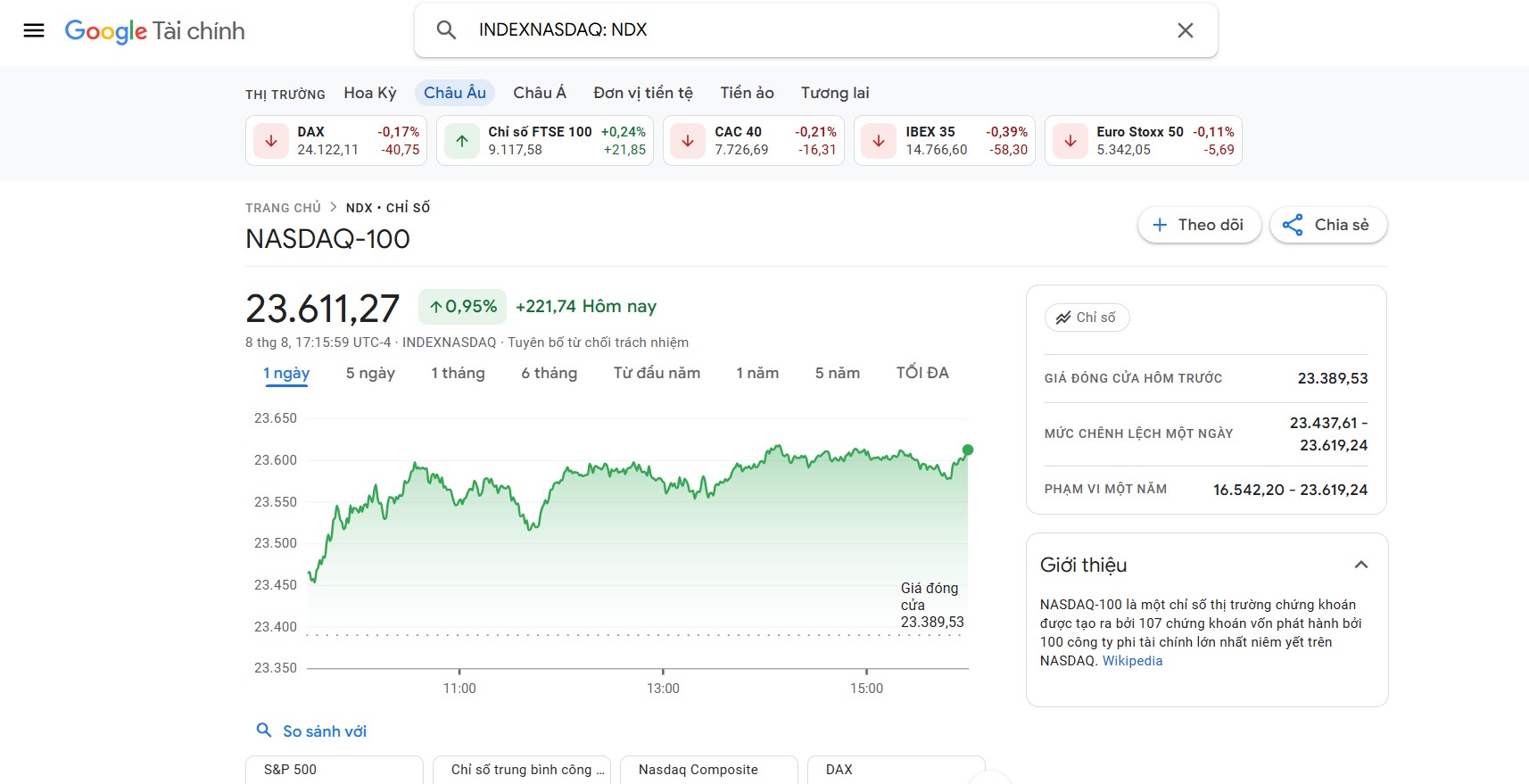
Task: Select the Tiền ảo tab
Action: point(747,93)
